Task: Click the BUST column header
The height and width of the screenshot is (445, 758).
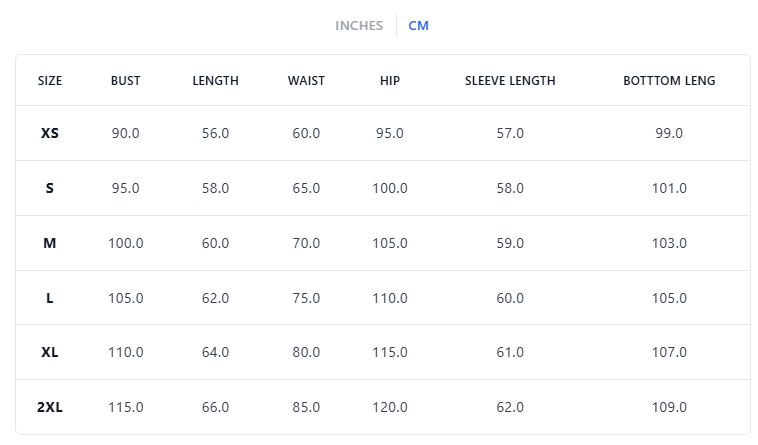Action: (126, 81)
